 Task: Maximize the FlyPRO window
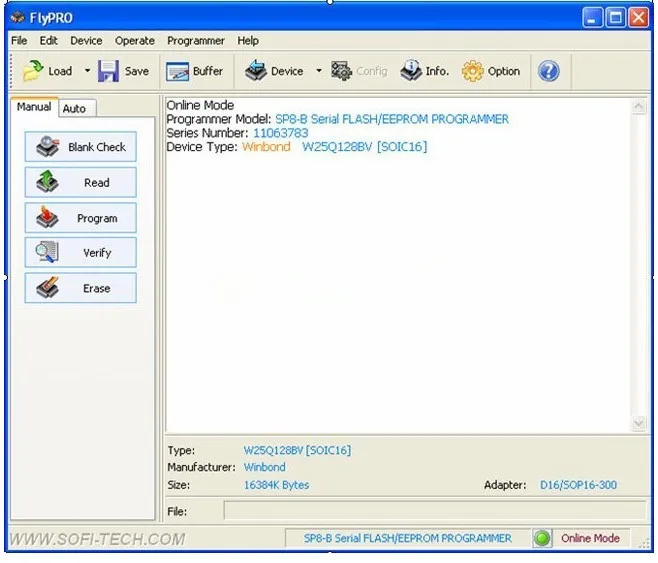[616, 18]
